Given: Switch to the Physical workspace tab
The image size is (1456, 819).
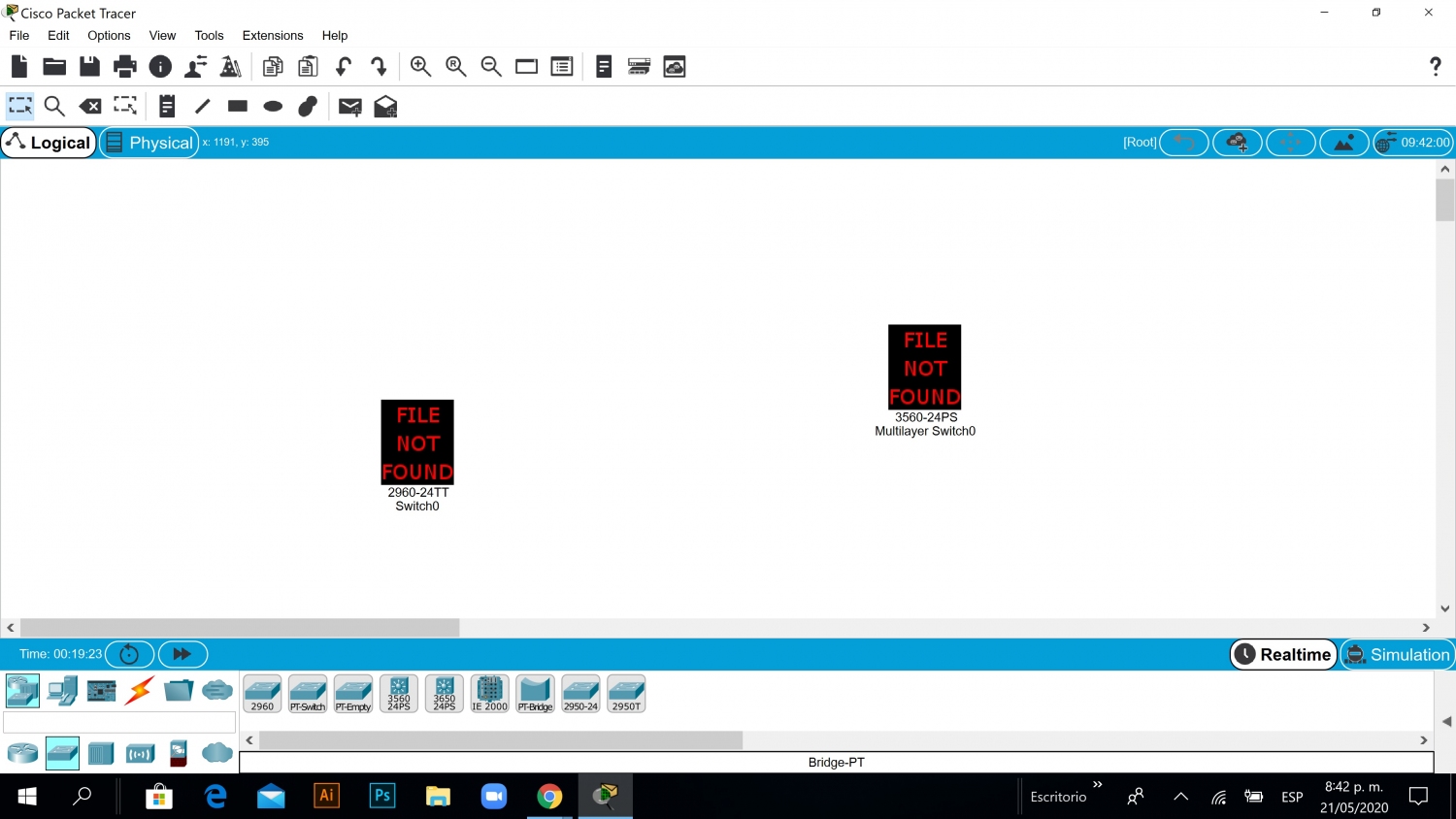Looking at the screenshot, I should pyautogui.click(x=149, y=143).
